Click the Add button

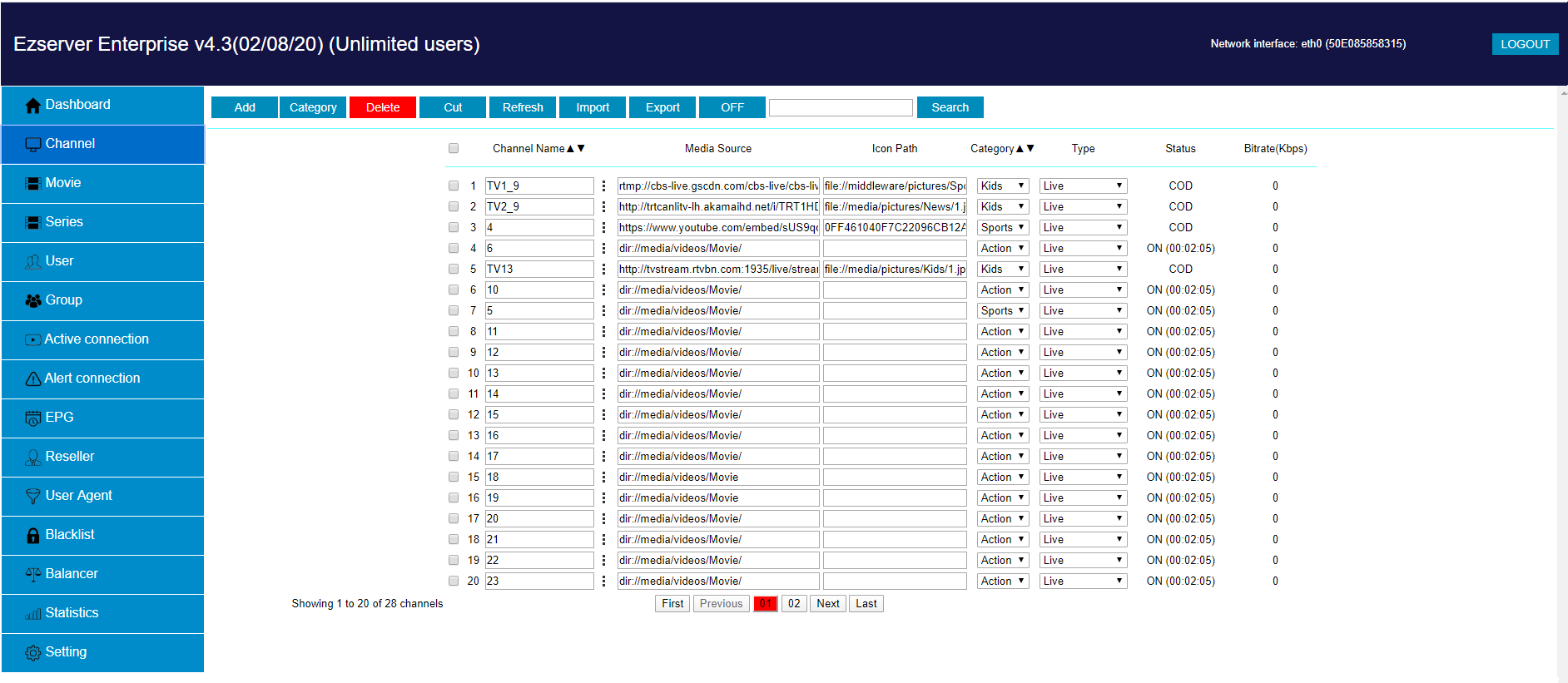pyautogui.click(x=245, y=107)
